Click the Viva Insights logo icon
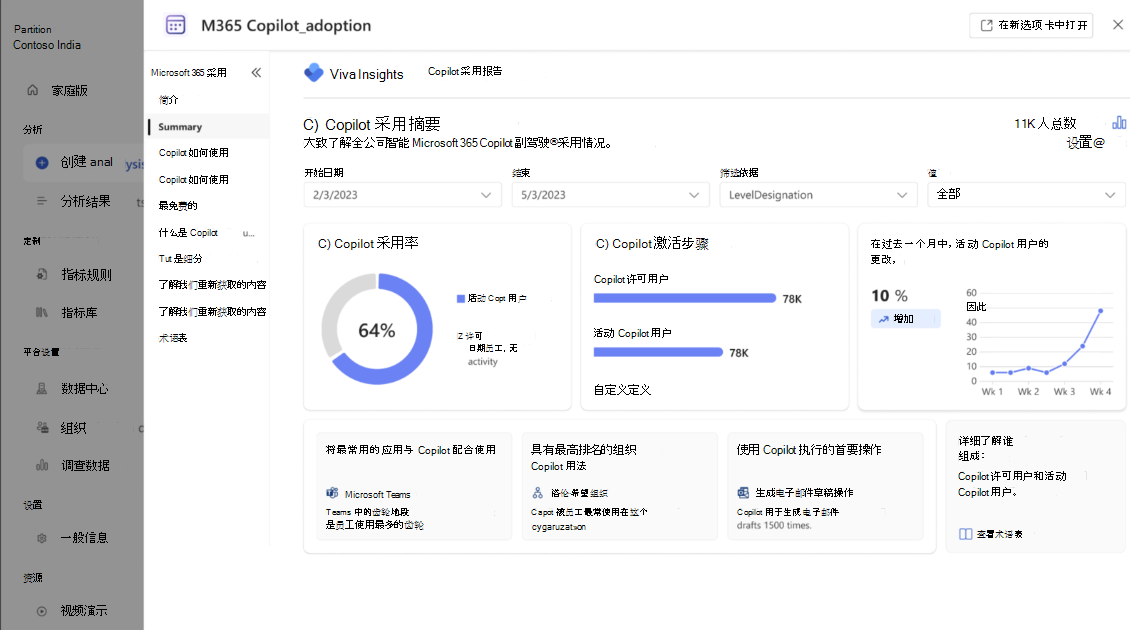The width and height of the screenshot is (1130, 630). 313,72
